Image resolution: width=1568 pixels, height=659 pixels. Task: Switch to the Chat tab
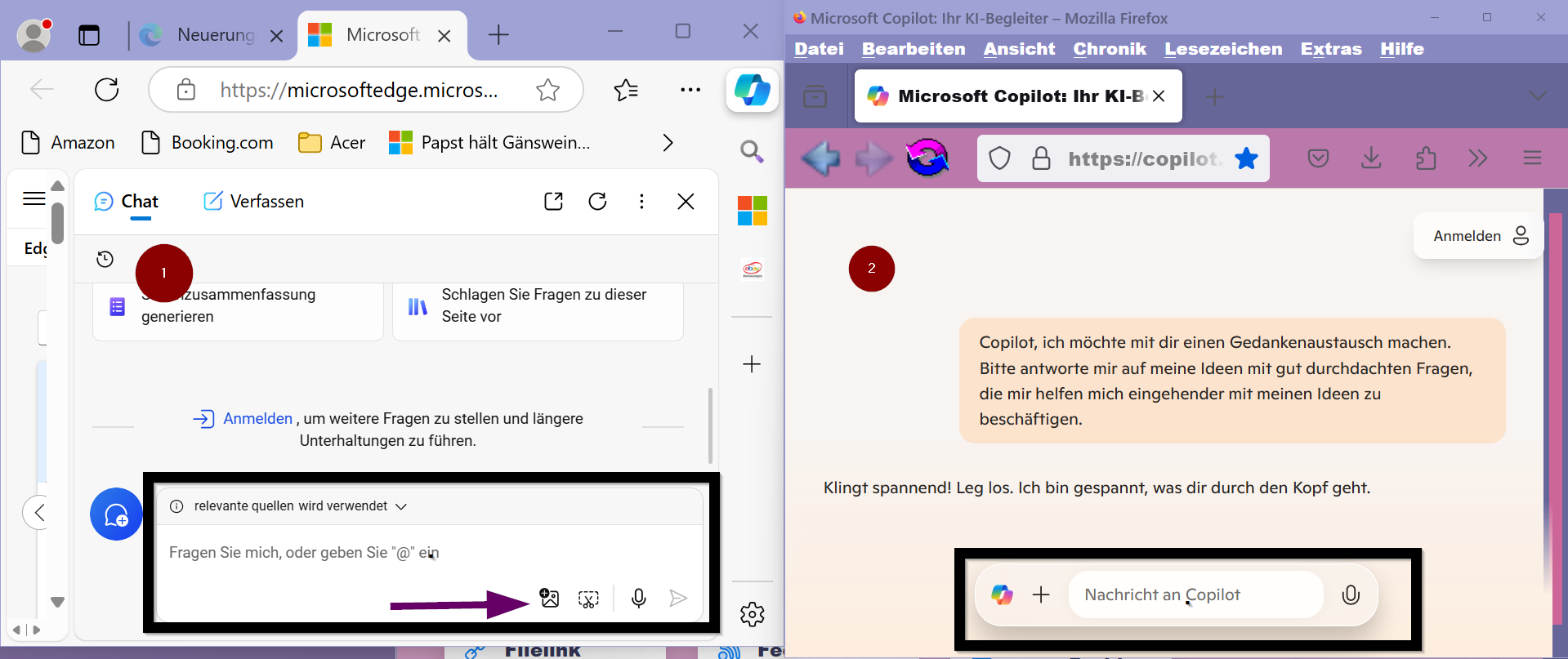(x=127, y=202)
